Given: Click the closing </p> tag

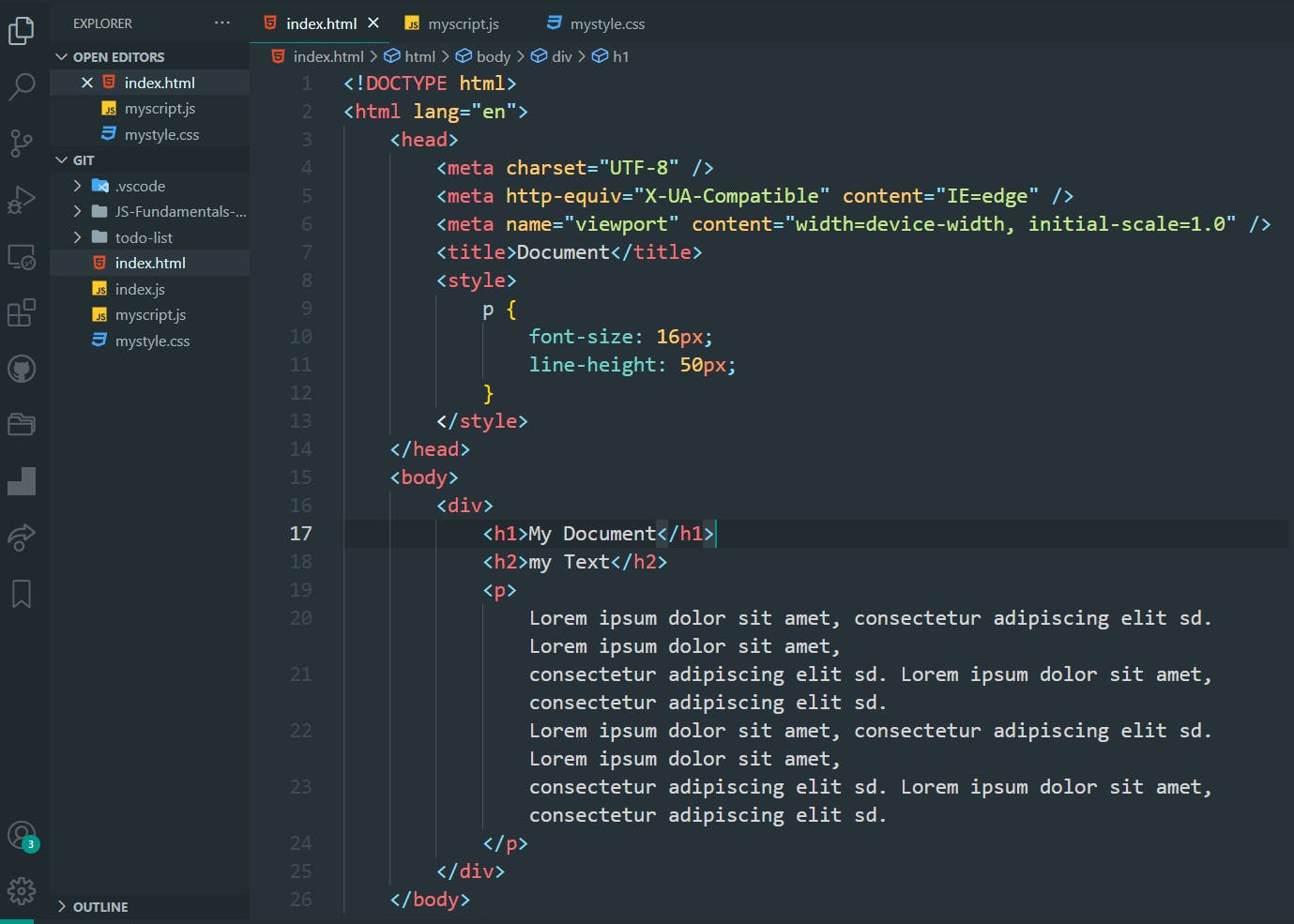Looking at the screenshot, I should tap(506, 843).
